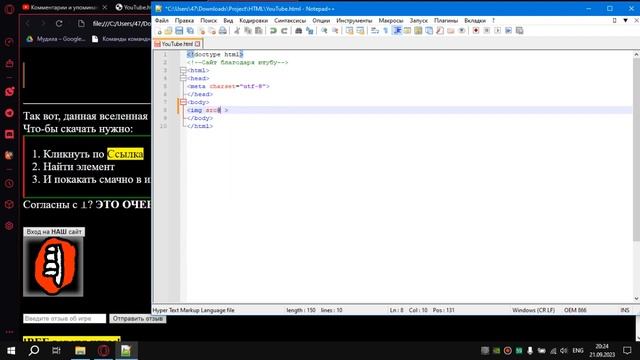The height and width of the screenshot is (360, 640).
Task: Click the Отправить отзыв button
Action: point(138,318)
